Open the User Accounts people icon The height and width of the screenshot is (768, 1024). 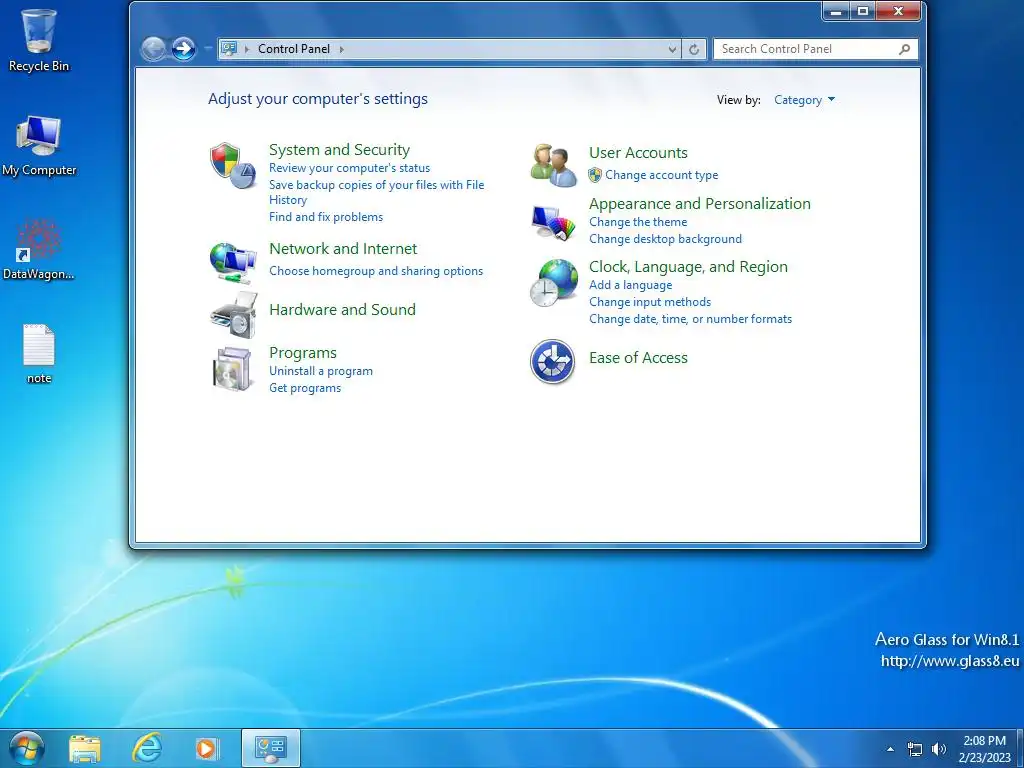pyautogui.click(x=553, y=165)
